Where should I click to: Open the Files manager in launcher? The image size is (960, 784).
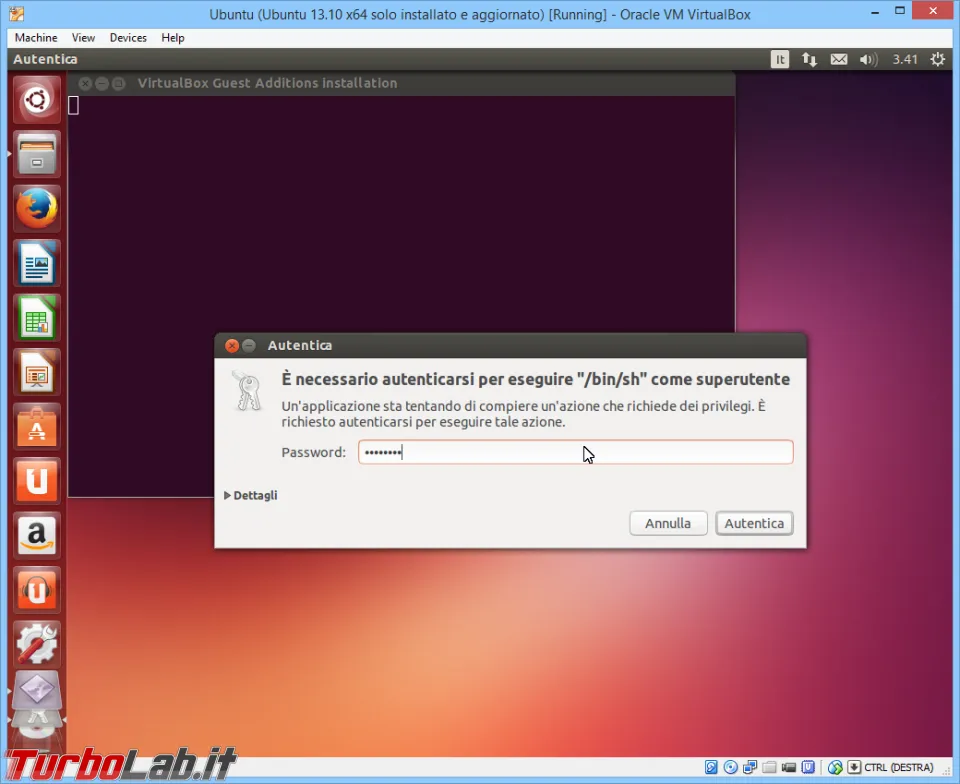37,154
